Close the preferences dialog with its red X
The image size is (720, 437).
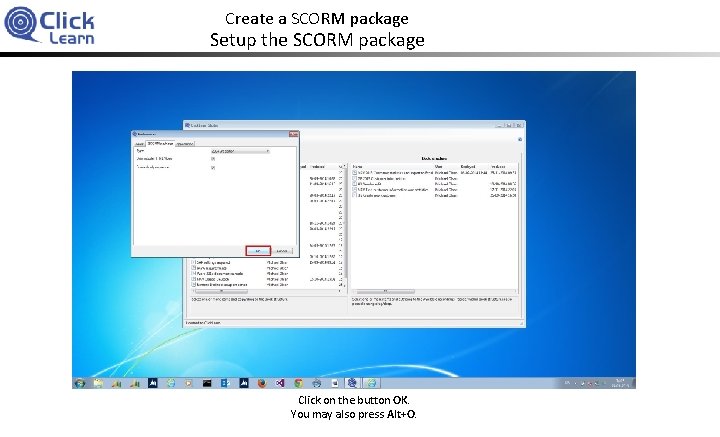pyautogui.click(x=293, y=134)
